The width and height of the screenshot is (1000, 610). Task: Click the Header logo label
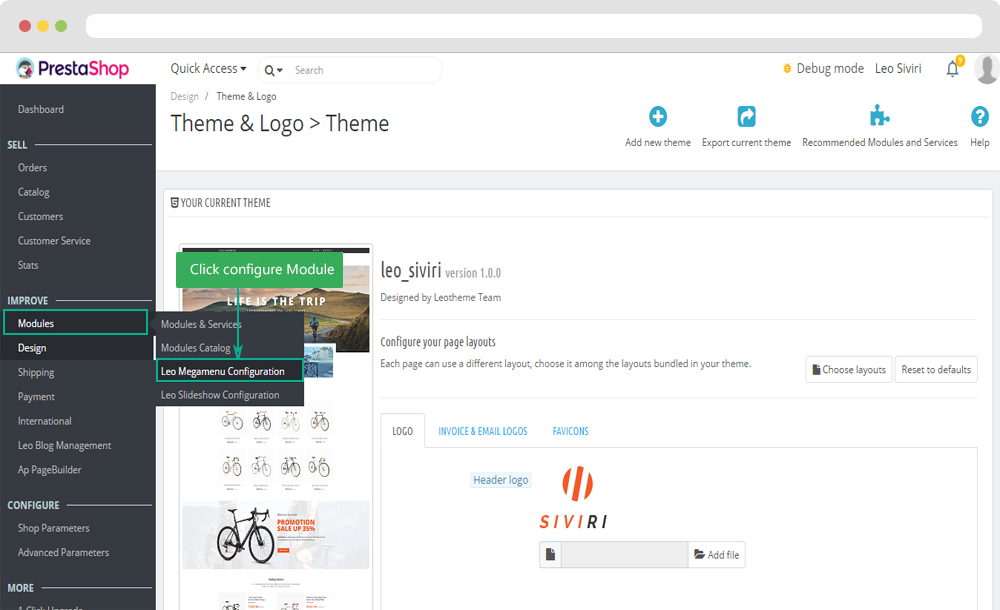click(501, 480)
